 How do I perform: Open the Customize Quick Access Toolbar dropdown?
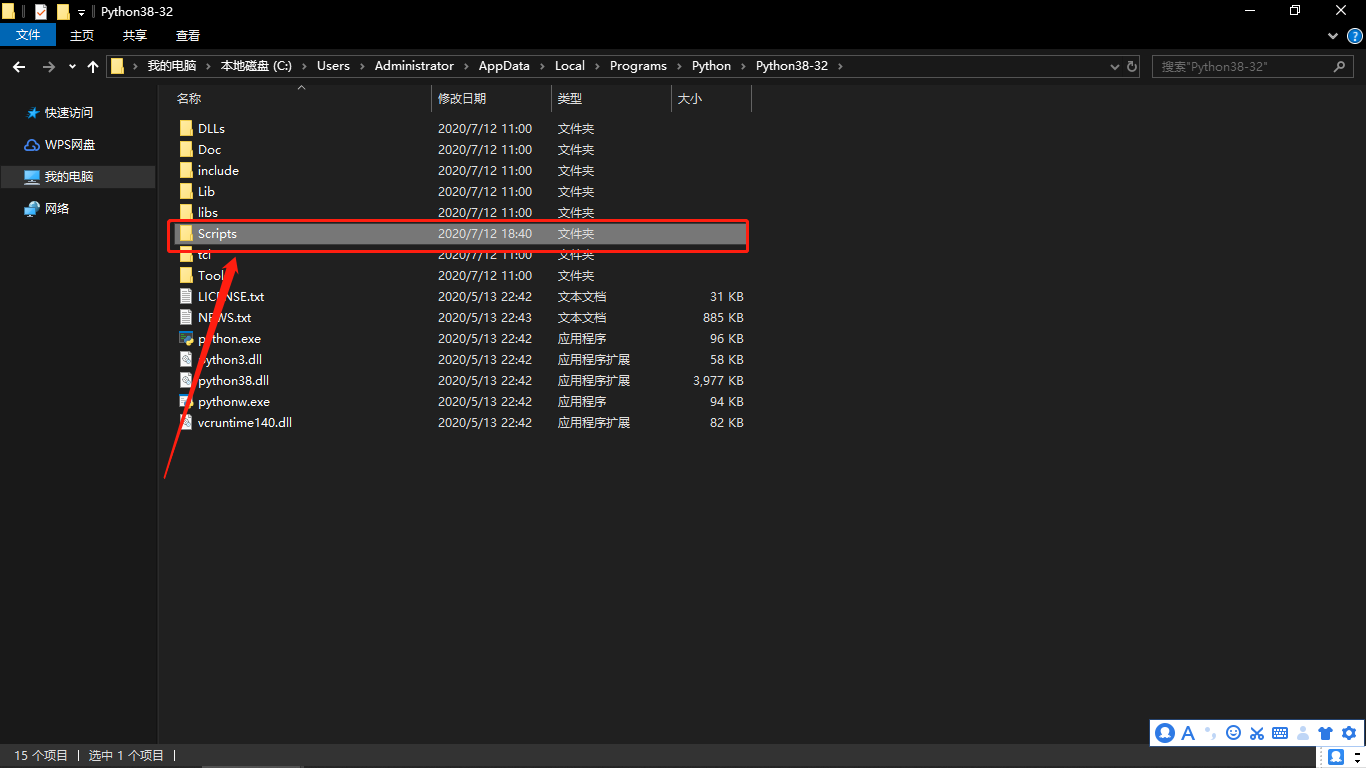82,12
